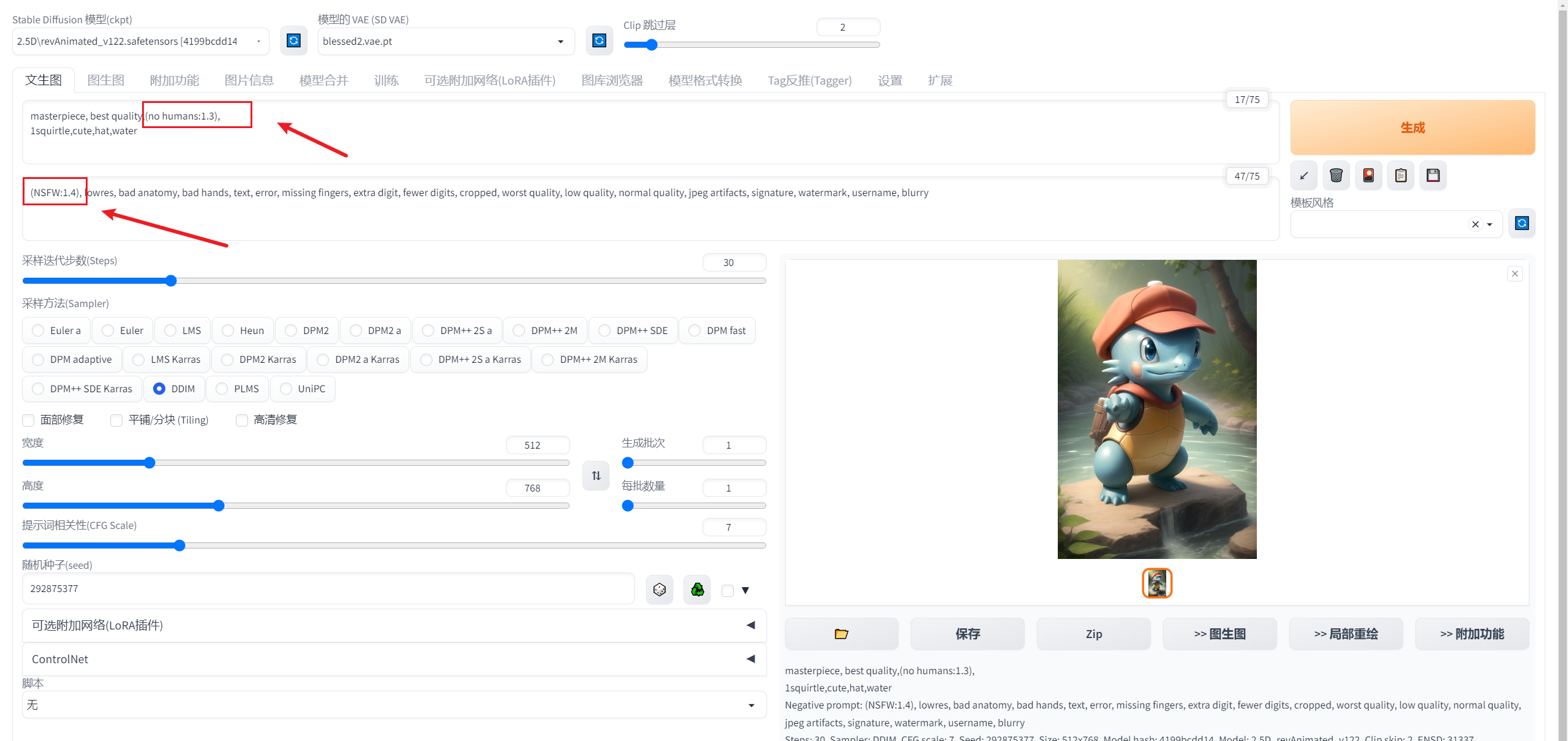Apply selected style with the clipboard icon
Viewport: 1568px width, 741px height.
coord(1401,176)
